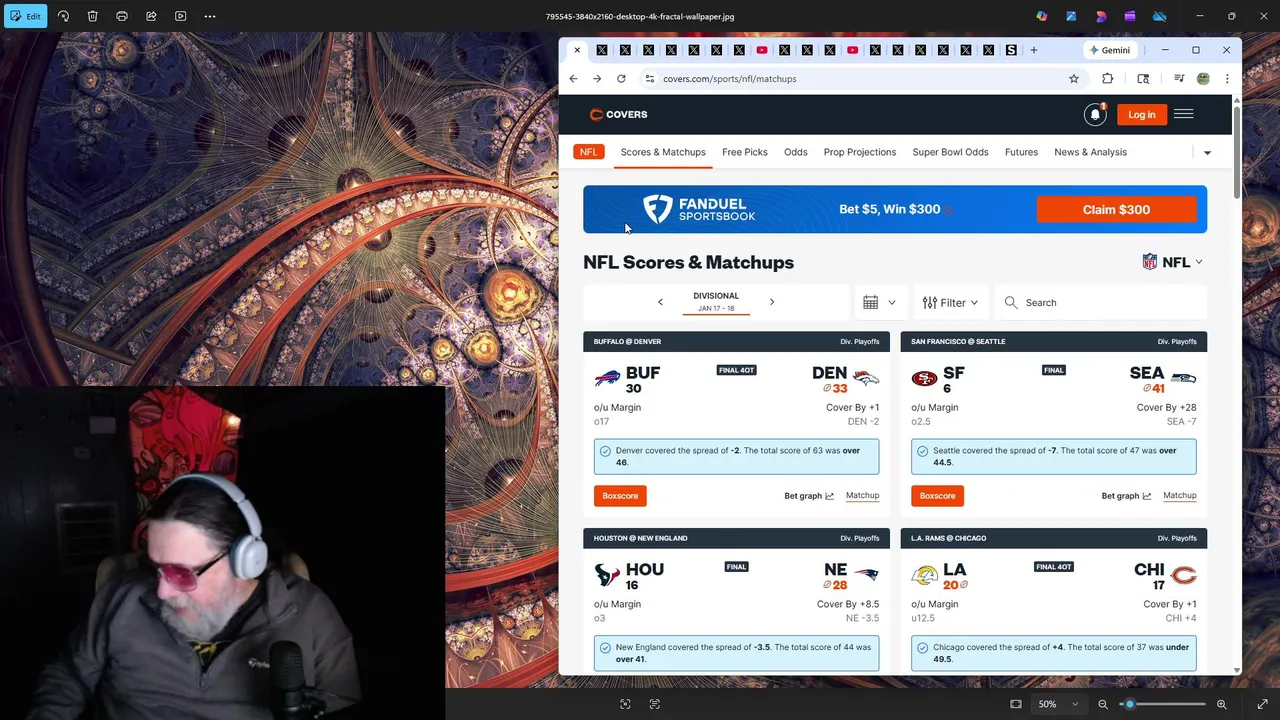1280x720 pixels.
Task: Bookmark this page with the star icon
Action: coord(1074,79)
